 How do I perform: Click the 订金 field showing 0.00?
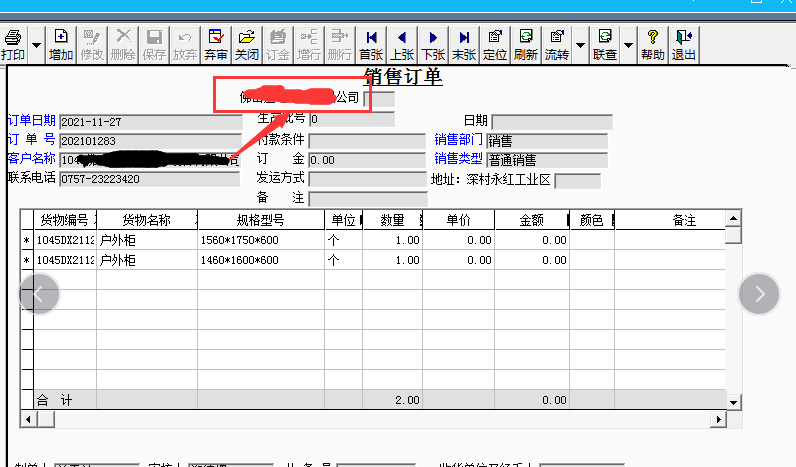tap(368, 160)
